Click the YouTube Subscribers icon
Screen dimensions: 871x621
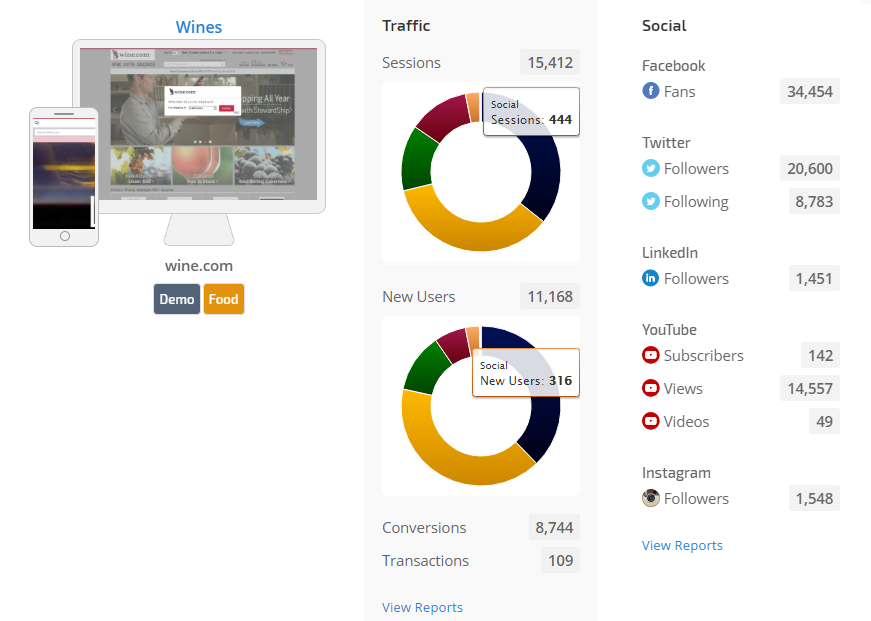[x=651, y=356]
